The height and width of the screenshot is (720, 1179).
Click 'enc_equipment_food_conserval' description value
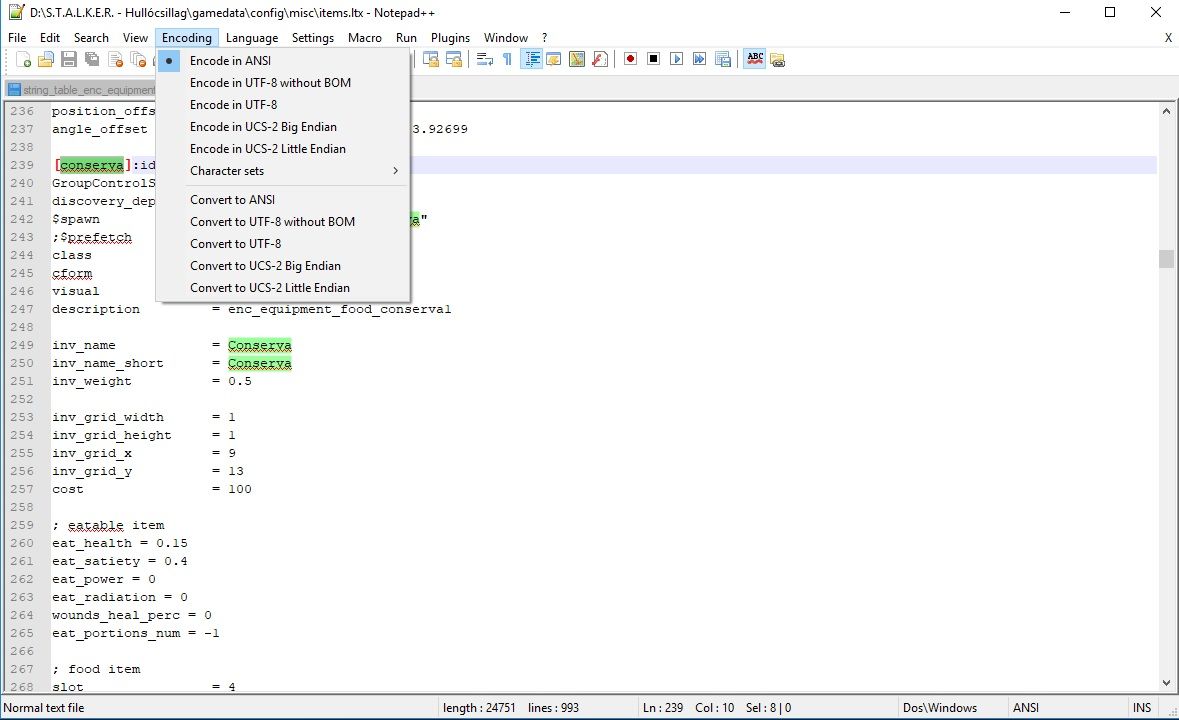coord(340,310)
